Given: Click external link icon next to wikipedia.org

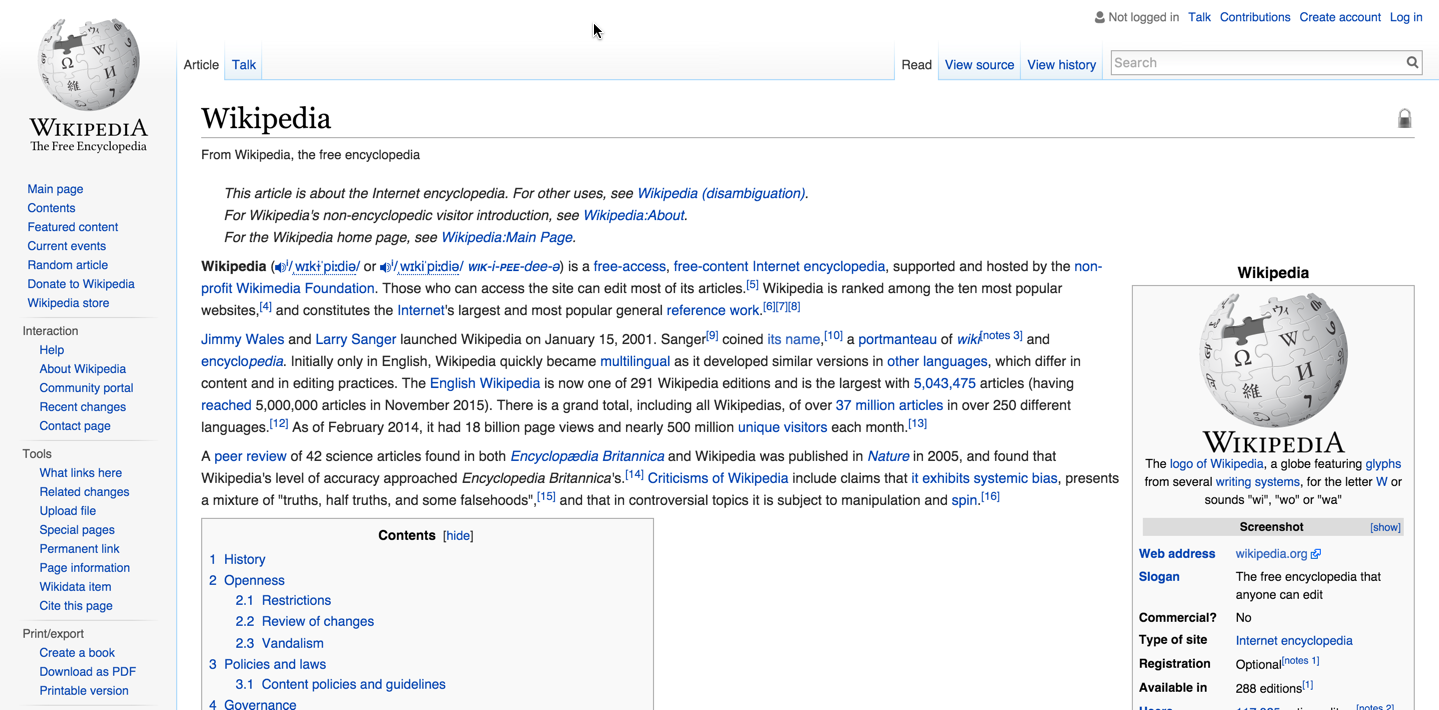Looking at the screenshot, I should [1316, 554].
